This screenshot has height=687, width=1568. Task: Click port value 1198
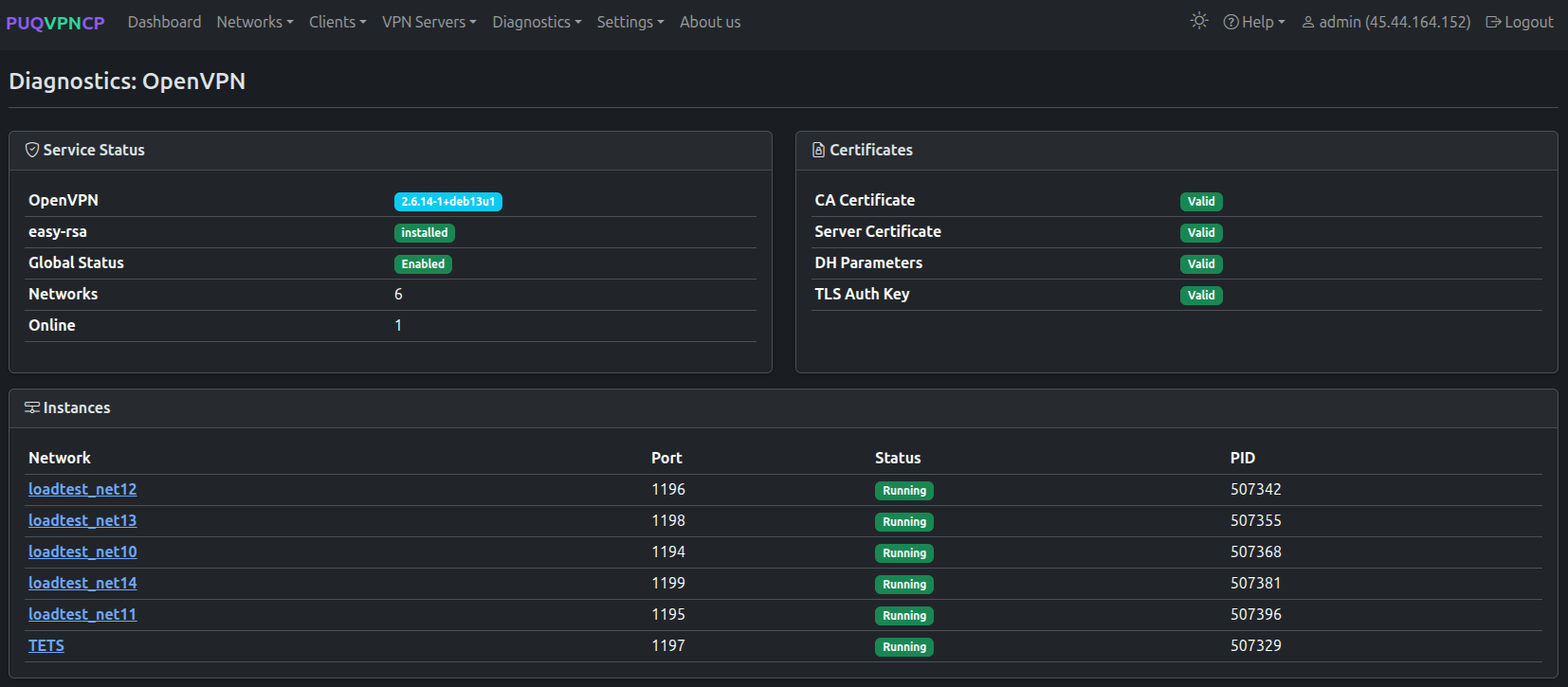coord(668,520)
